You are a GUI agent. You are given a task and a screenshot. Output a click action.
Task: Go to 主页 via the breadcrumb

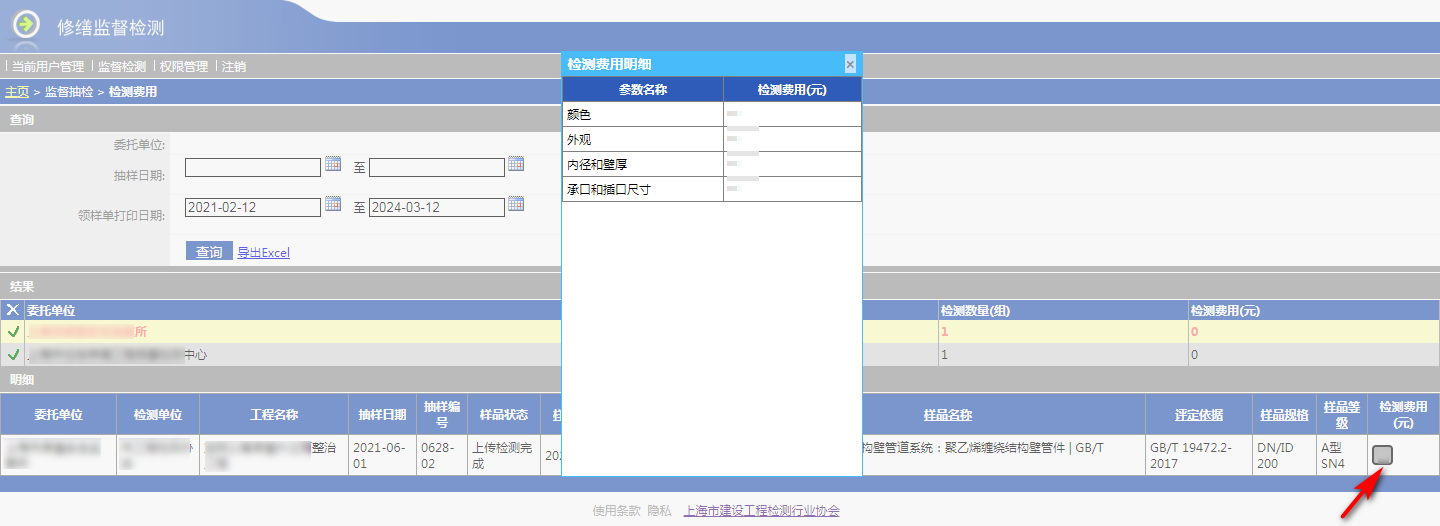pos(17,92)
